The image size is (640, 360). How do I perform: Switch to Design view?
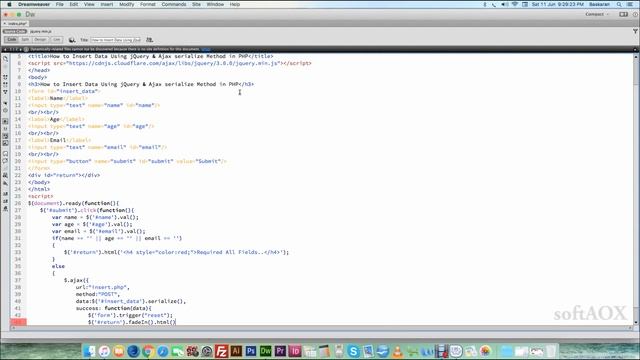point(40,40)
